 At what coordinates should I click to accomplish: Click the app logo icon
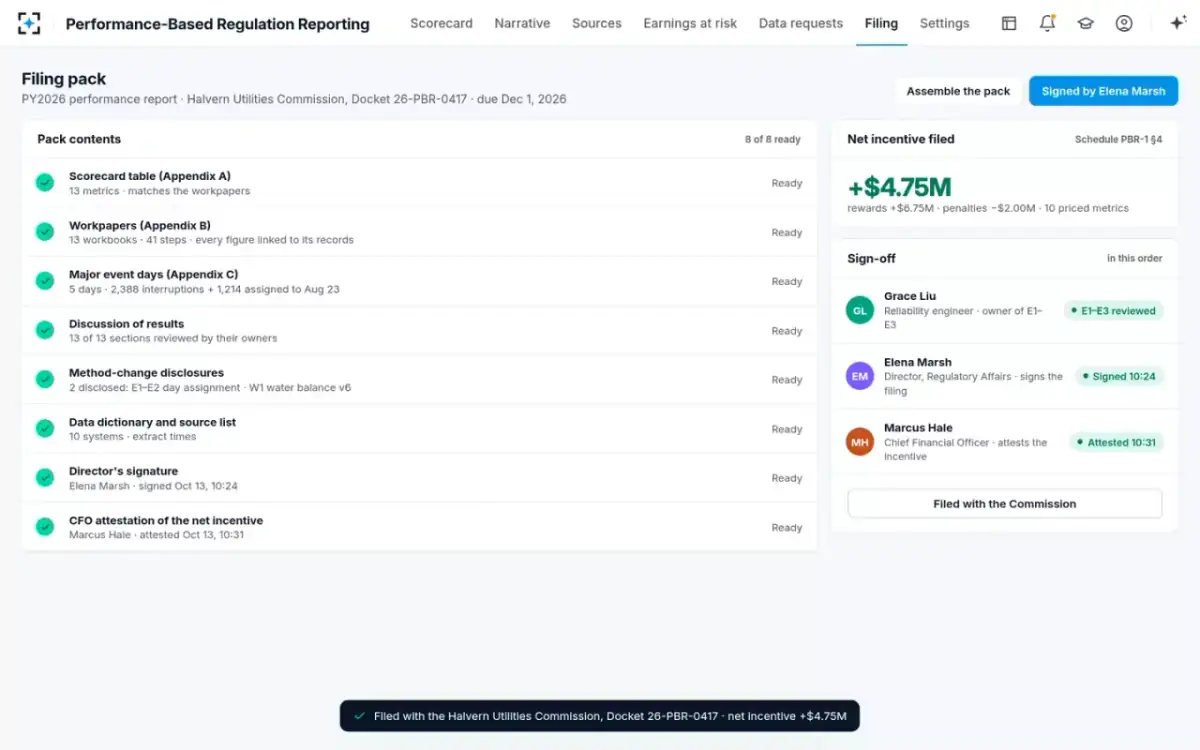tap(29, 23)
